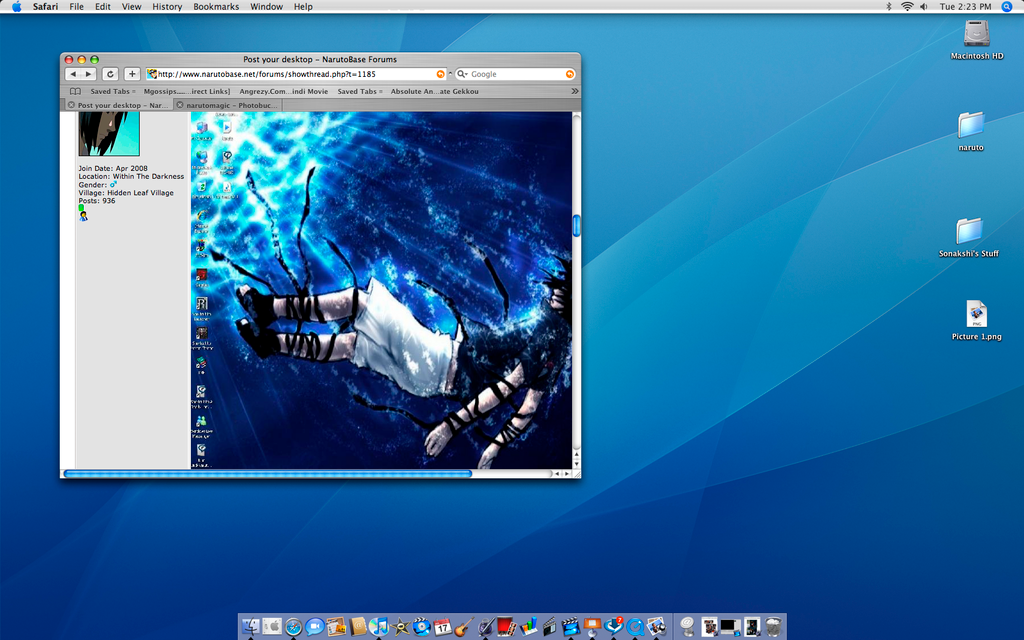The image size is (1024, 640).
Task: Open Address Book from the Dock
Action: (x=358, y=627)
